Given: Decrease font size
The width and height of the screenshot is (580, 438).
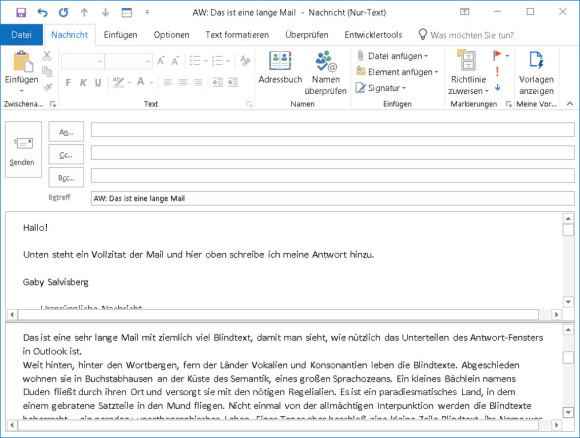Looking at the screenshot, I should point(175,61).
